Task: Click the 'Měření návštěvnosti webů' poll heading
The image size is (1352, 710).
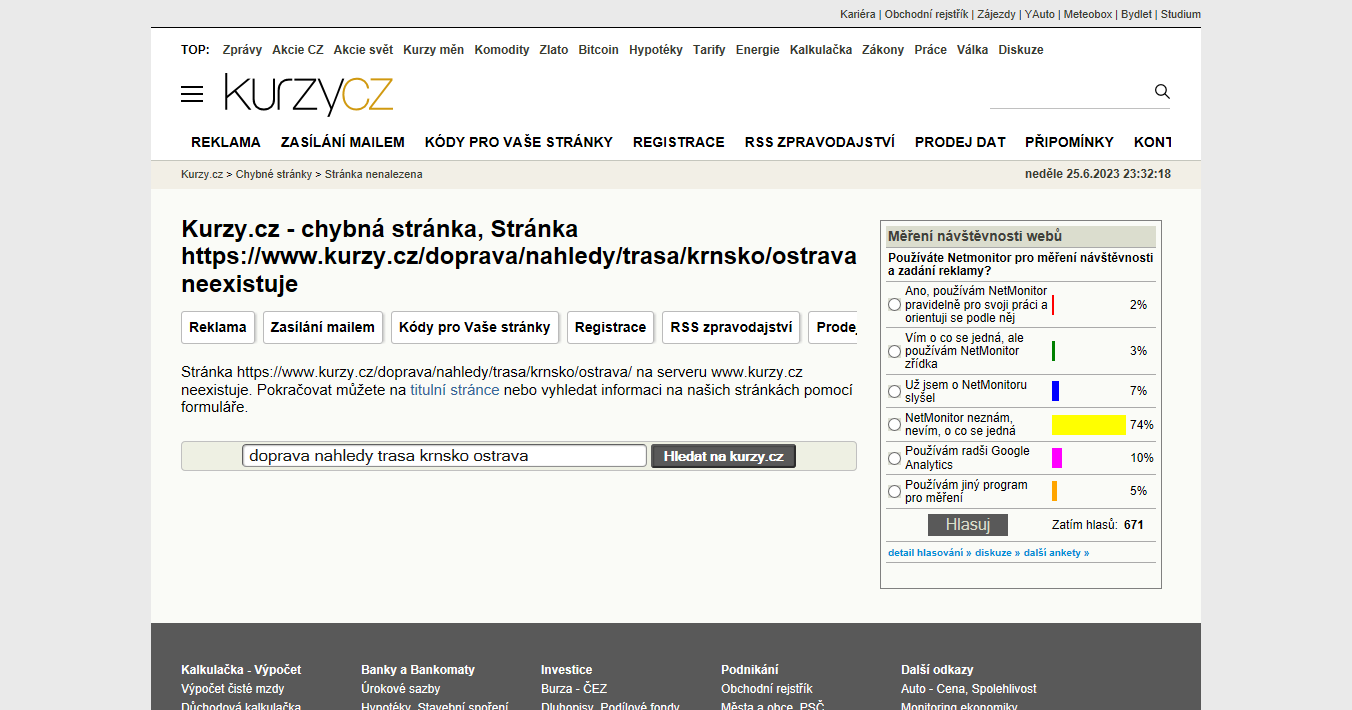Action: click(975, 237)
